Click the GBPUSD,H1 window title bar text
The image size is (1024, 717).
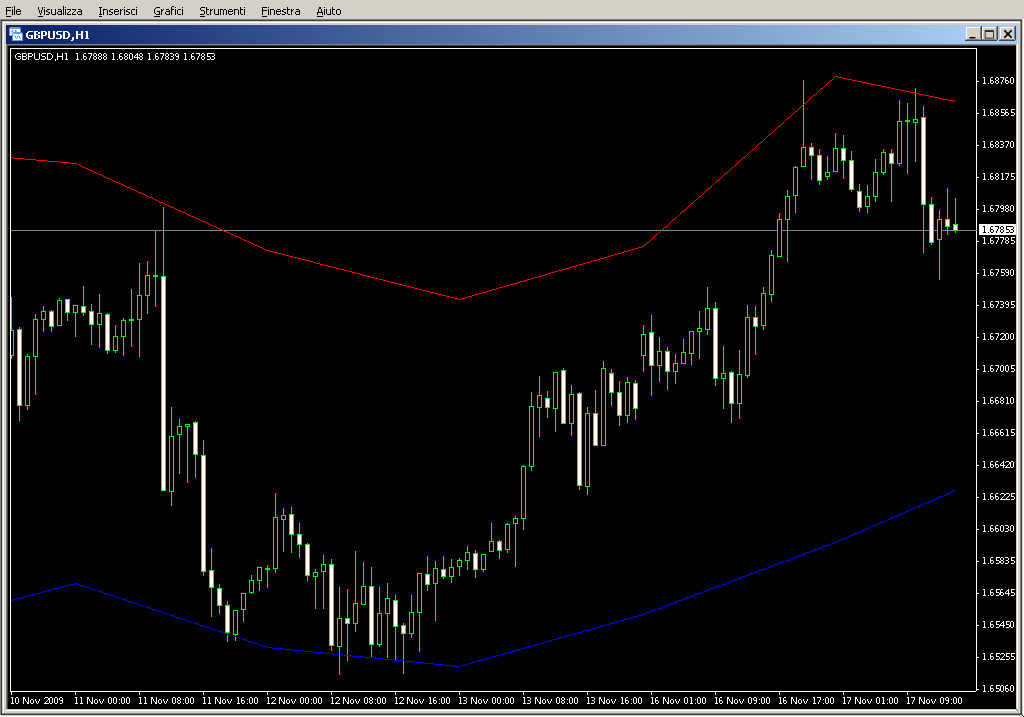pos(57,35)
